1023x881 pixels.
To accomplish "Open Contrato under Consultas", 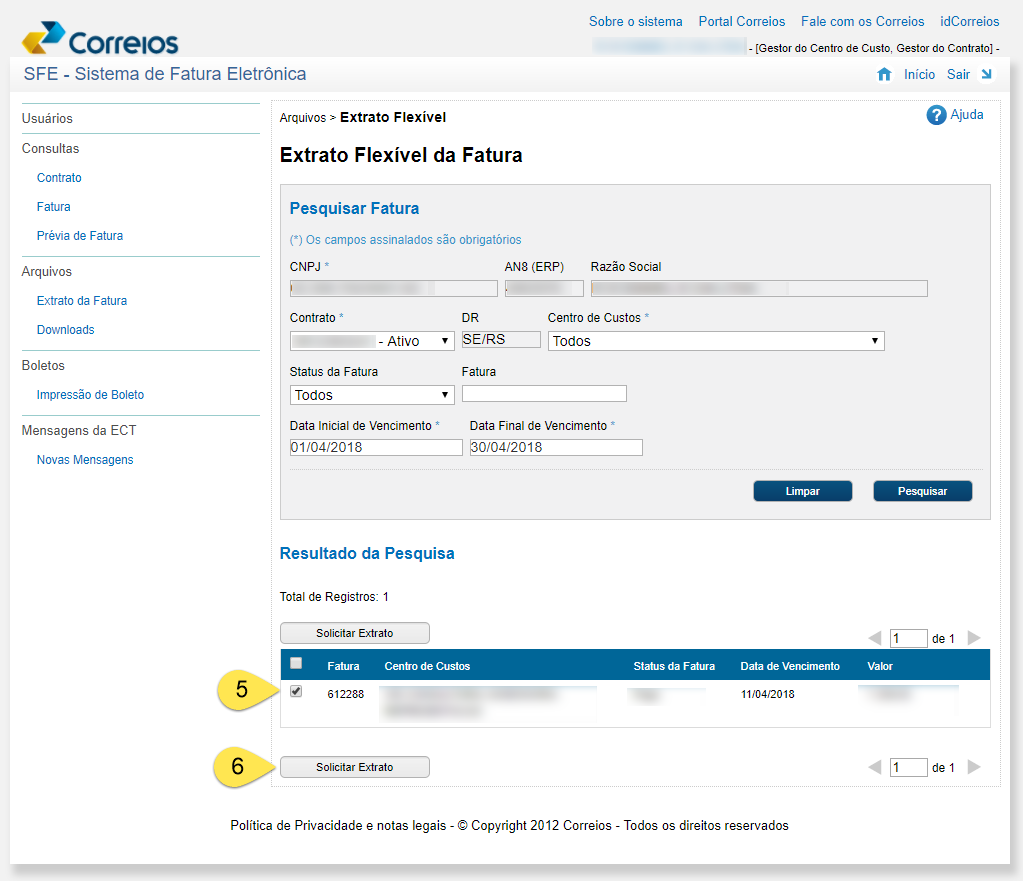I will 59,178.
